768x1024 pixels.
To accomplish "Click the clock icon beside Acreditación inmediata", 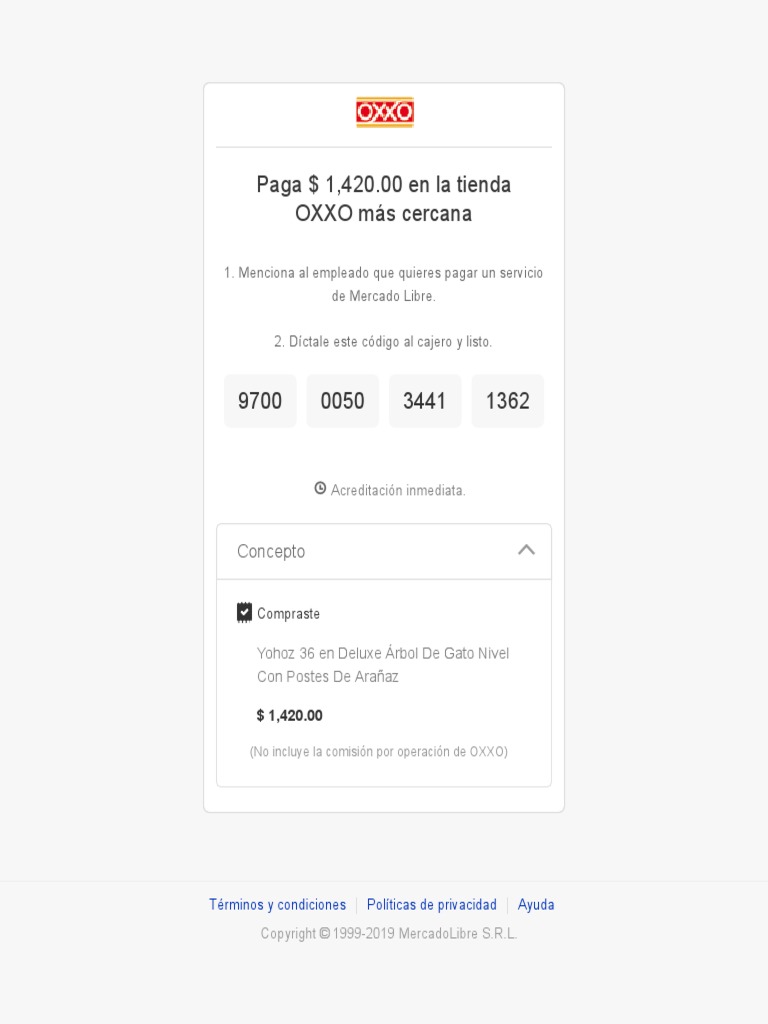I will [320, 489].
